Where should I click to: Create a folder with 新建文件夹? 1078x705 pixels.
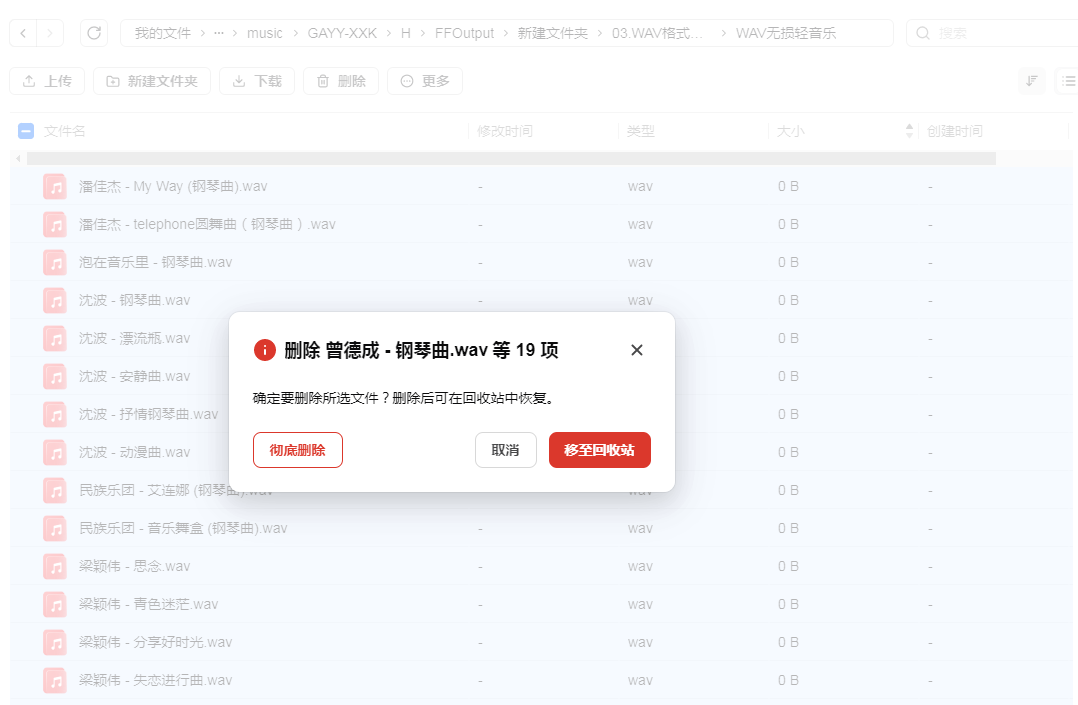[152, 81]
